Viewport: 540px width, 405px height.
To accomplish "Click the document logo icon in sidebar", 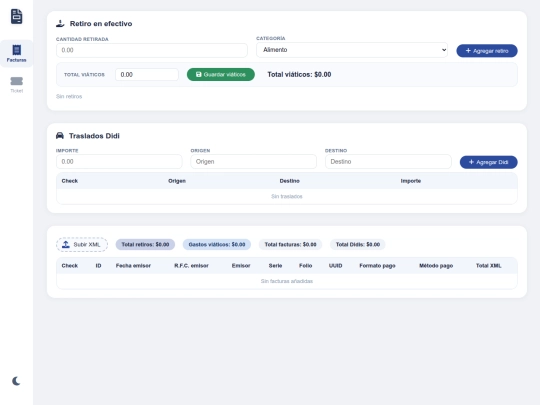I will 16,16.
